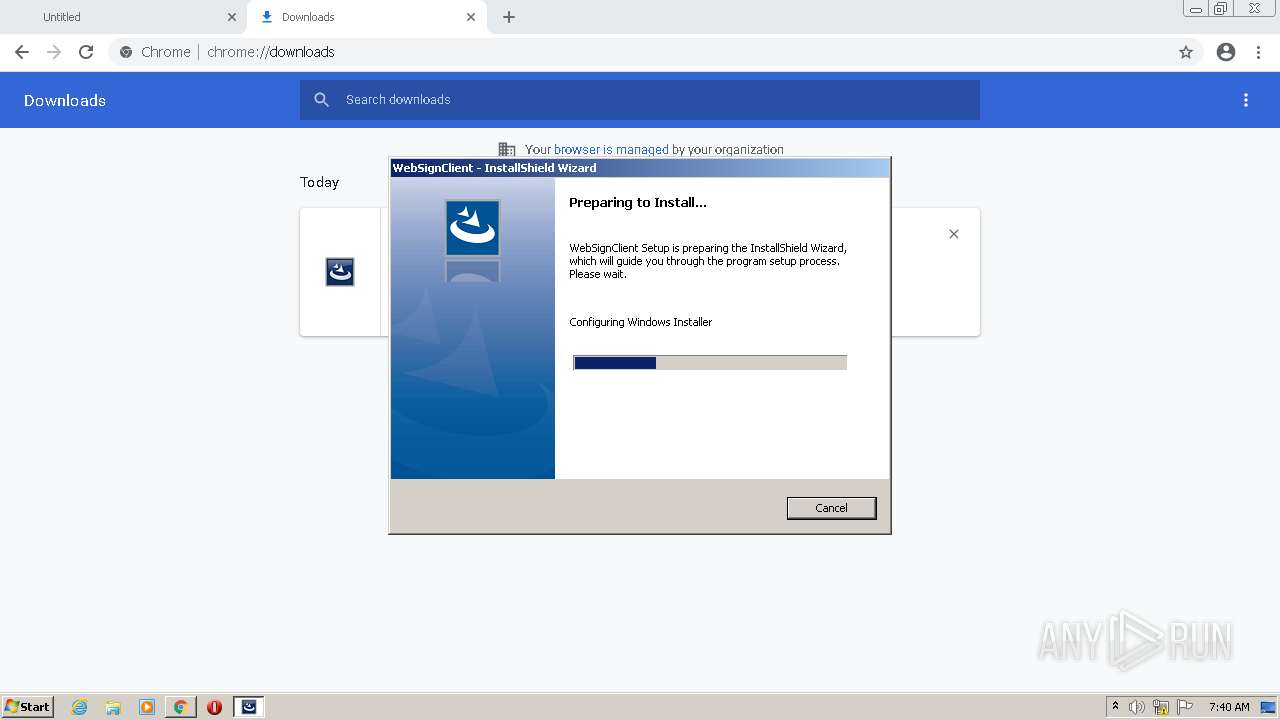
Task: Open the Downloads page more actions menu
Action: (1246, 100)
